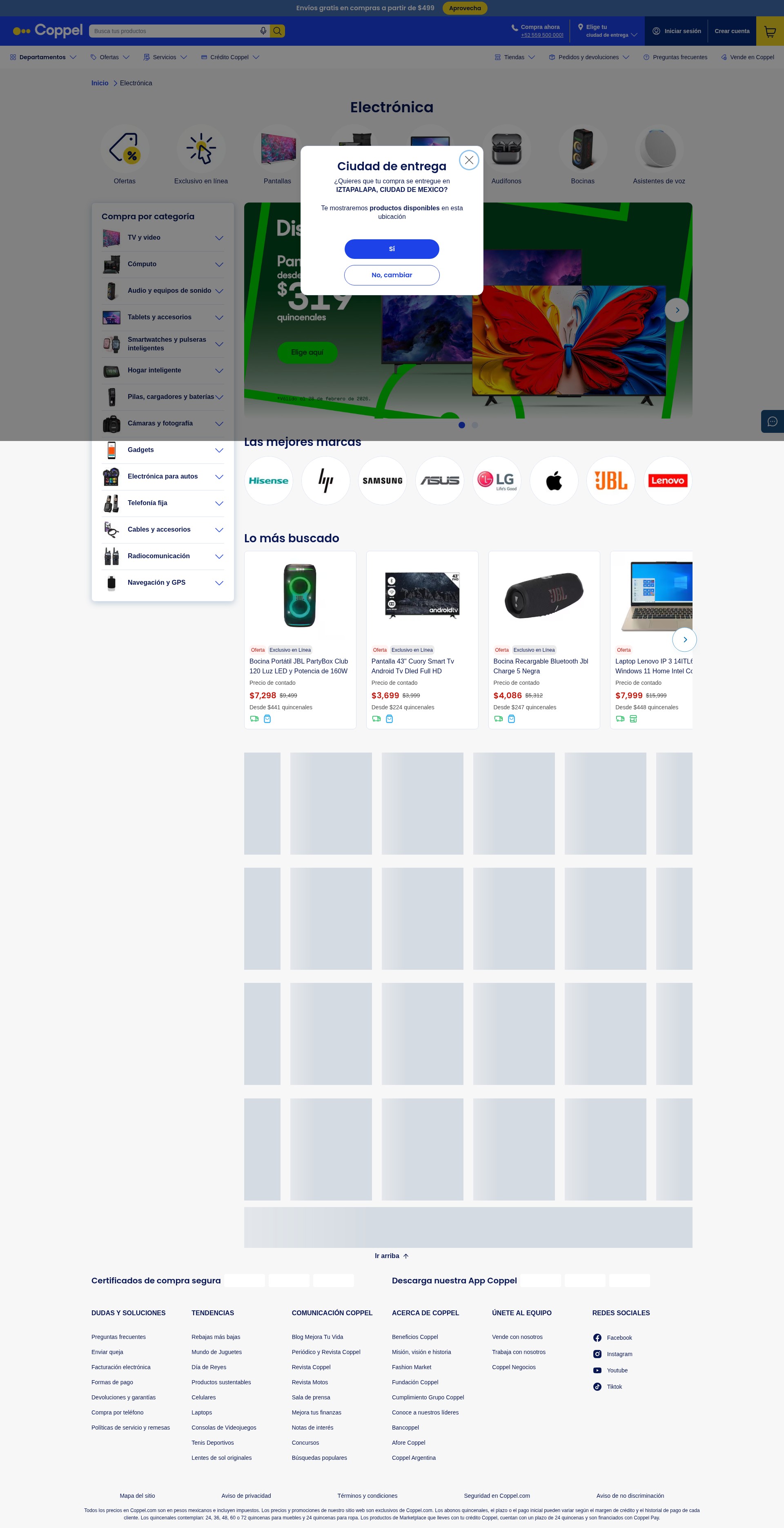This screenshot has width=784, height=1528.
Task: Click the Coppel logo
Action: point(47,31)
